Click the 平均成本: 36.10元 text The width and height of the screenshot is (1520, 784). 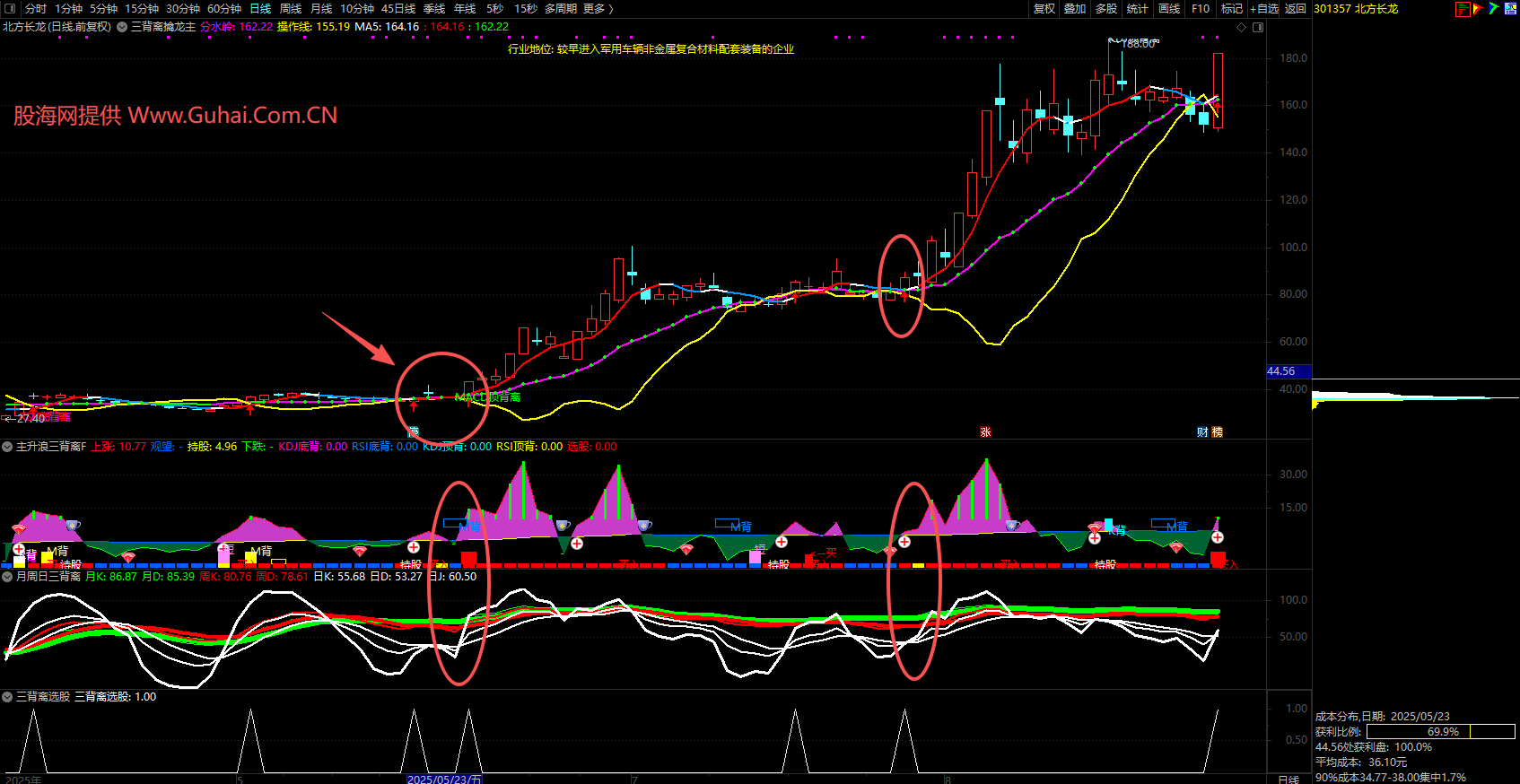[x=1361, y=762]
